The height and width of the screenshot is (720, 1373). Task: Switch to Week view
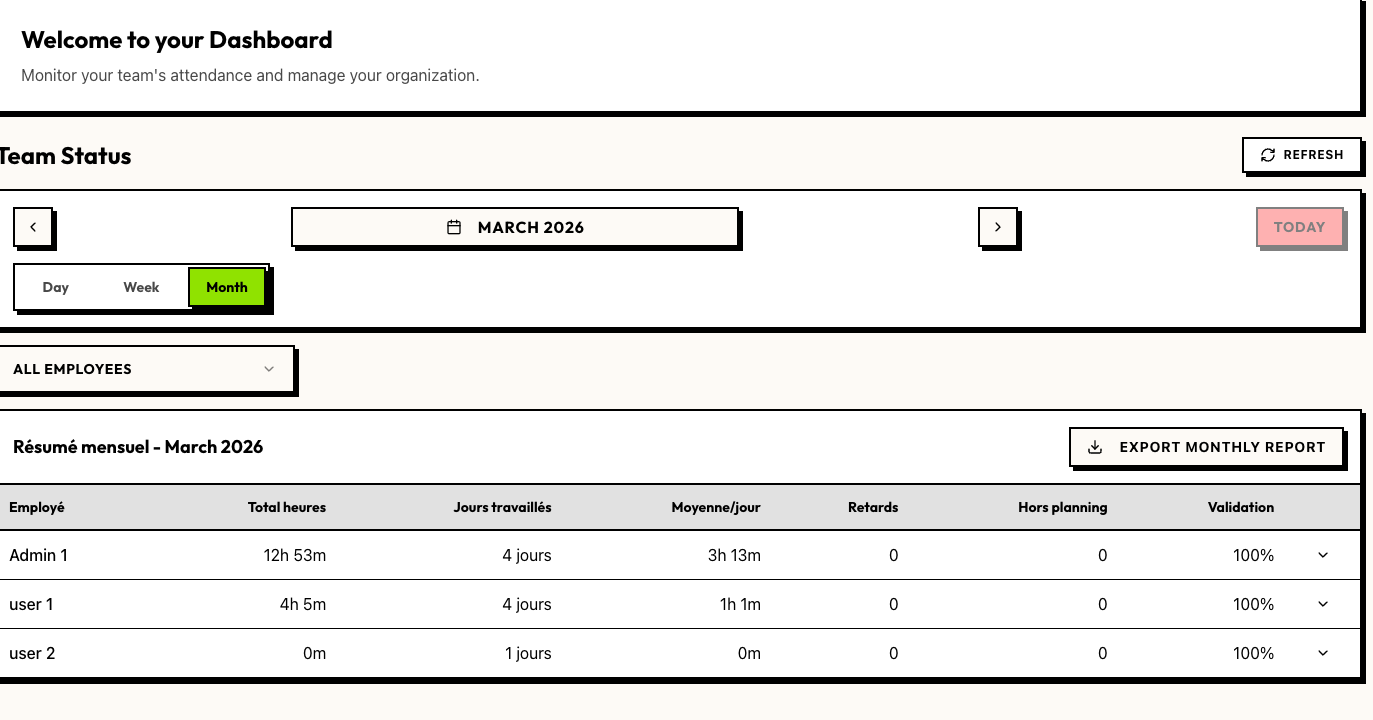[x=141, y=287]
